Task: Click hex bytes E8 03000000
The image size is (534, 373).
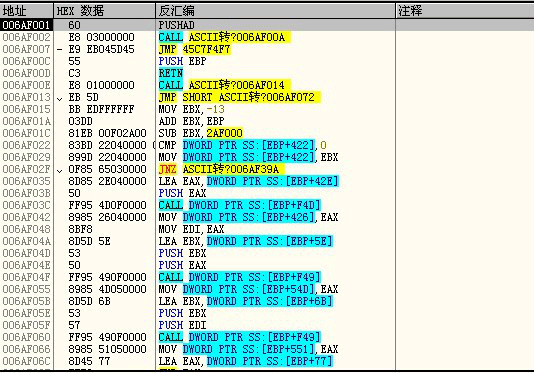Action: click(101, 37)
